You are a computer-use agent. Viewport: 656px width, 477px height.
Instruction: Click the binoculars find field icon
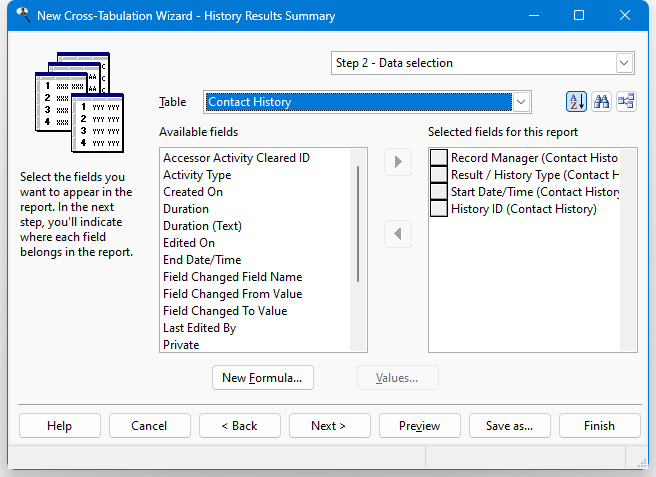(x=601, y=102)
